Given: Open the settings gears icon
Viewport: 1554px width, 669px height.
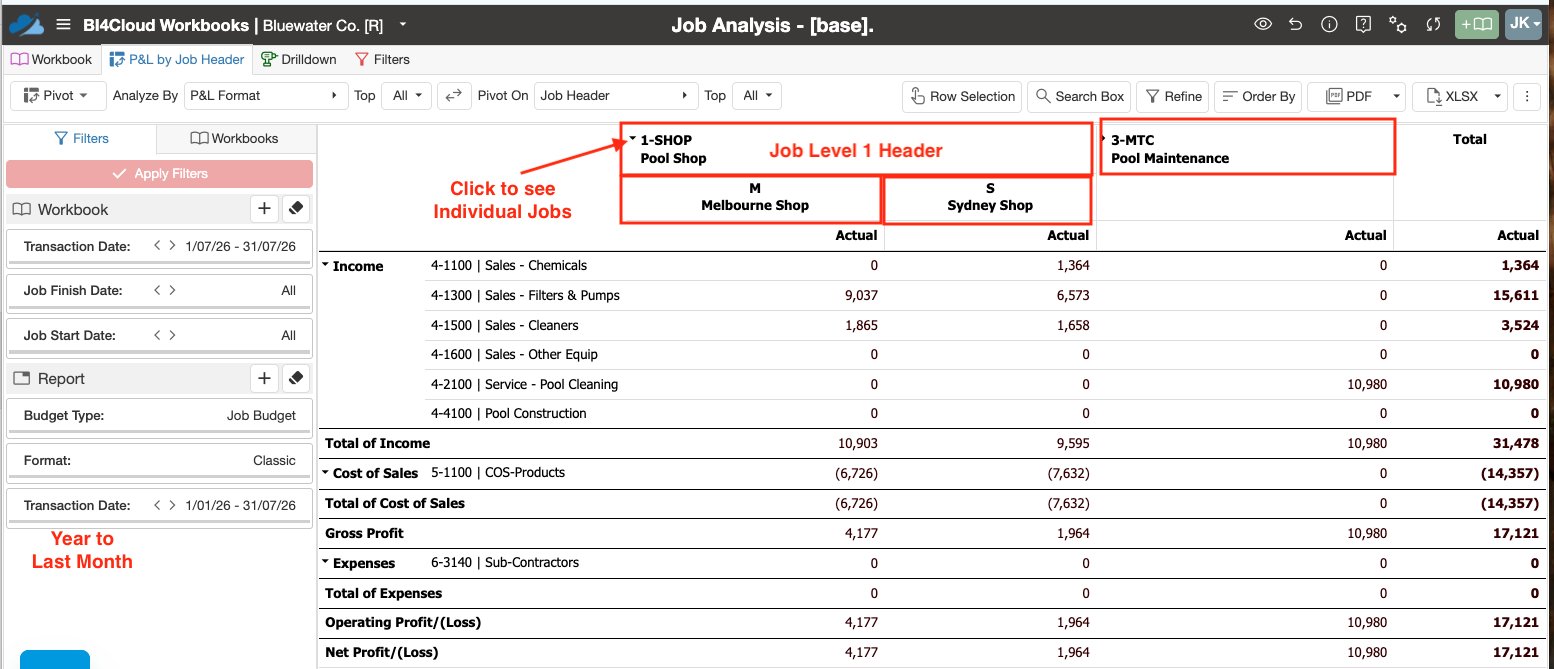Looking at the screenshot, I should click(1398, 25).
